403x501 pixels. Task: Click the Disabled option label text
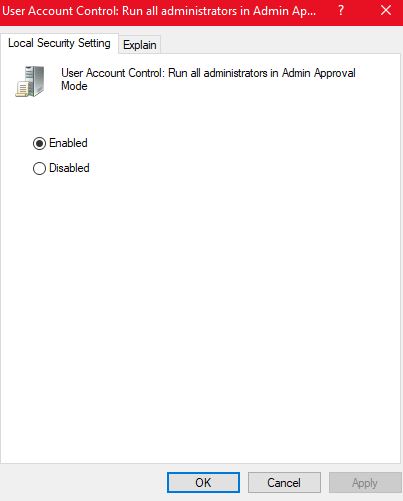[69, 168]
